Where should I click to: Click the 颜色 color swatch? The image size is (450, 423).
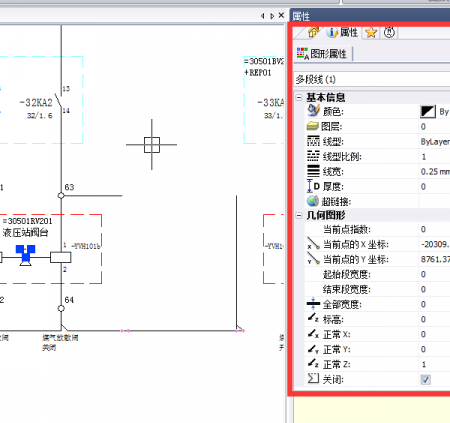(x=428, y=111)
